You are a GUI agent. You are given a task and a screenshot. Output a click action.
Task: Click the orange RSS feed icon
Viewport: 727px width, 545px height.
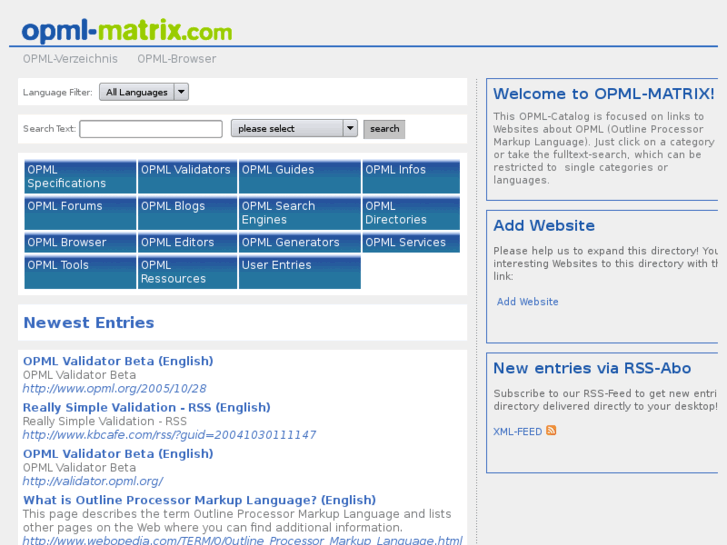click(551, 430)
